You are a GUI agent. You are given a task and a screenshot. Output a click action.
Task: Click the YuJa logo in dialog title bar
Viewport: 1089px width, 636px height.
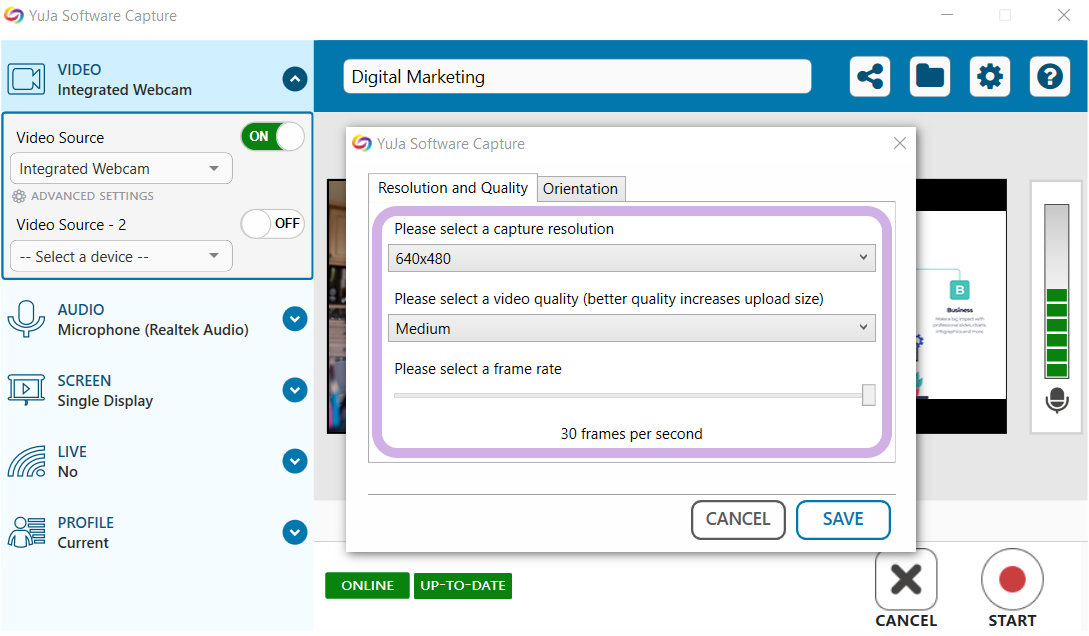pos(362,143)
